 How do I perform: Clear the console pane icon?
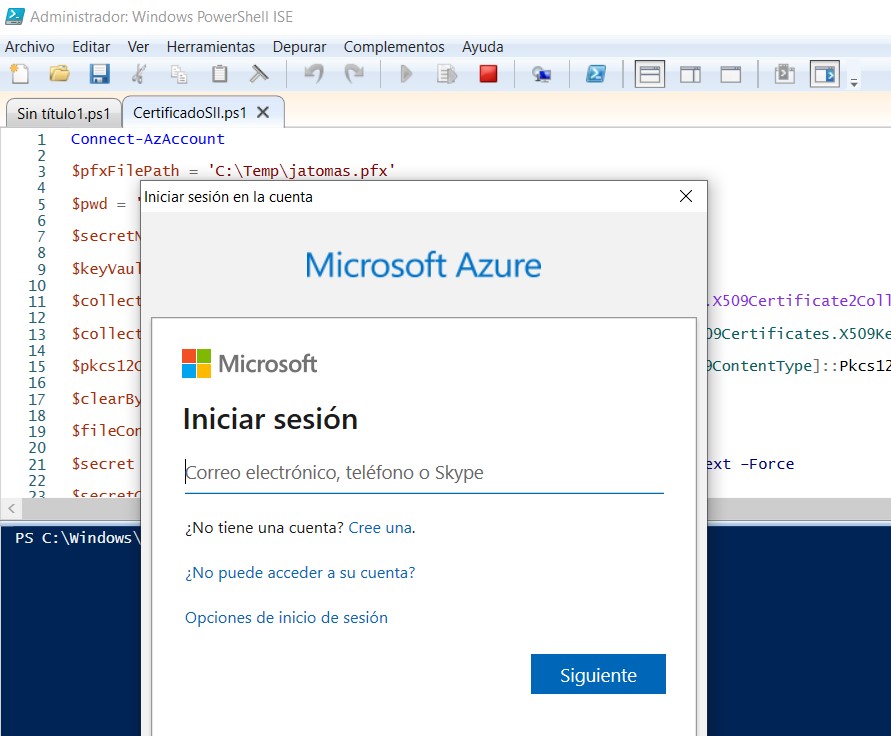point(259,74)
